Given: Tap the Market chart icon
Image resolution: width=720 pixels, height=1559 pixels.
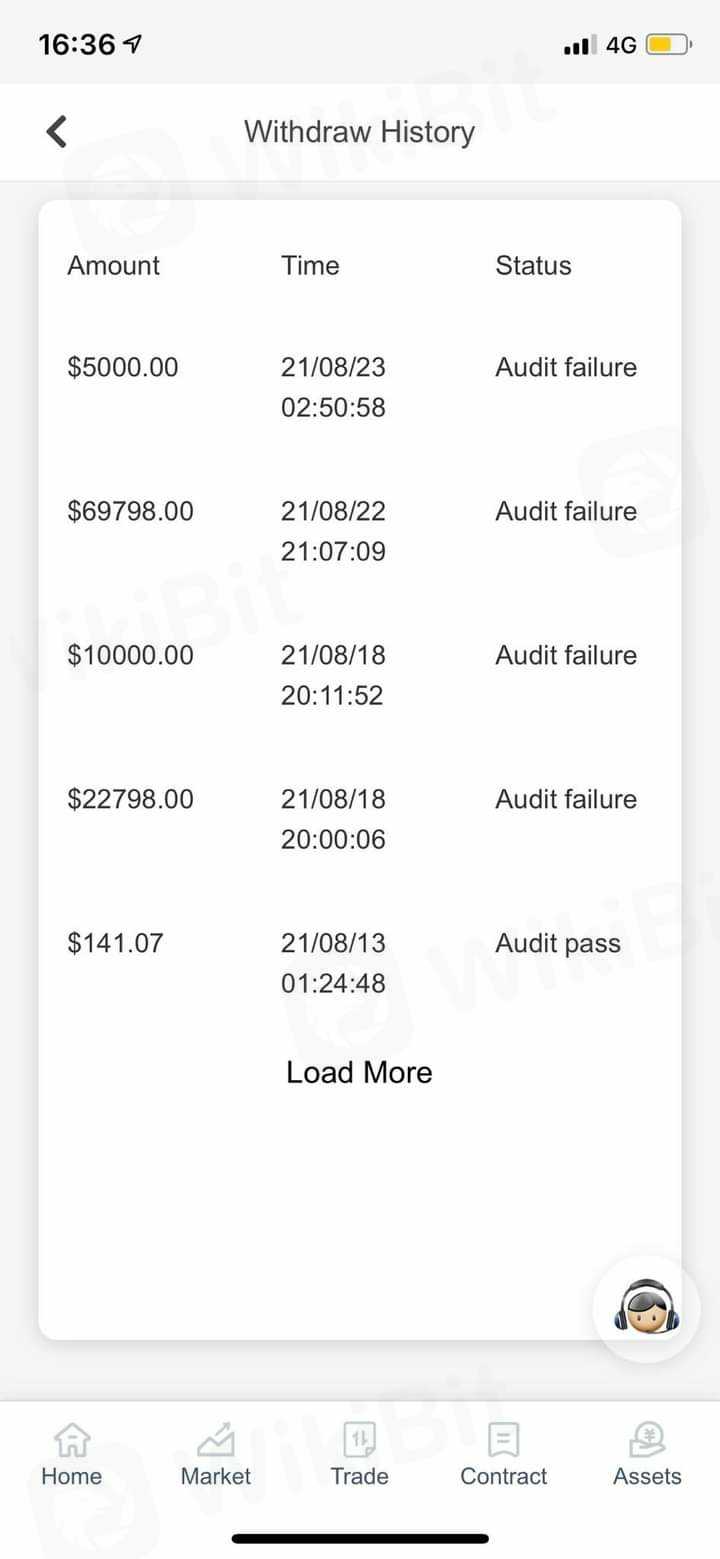Looking at the screenshot, I should point(216,1441).
